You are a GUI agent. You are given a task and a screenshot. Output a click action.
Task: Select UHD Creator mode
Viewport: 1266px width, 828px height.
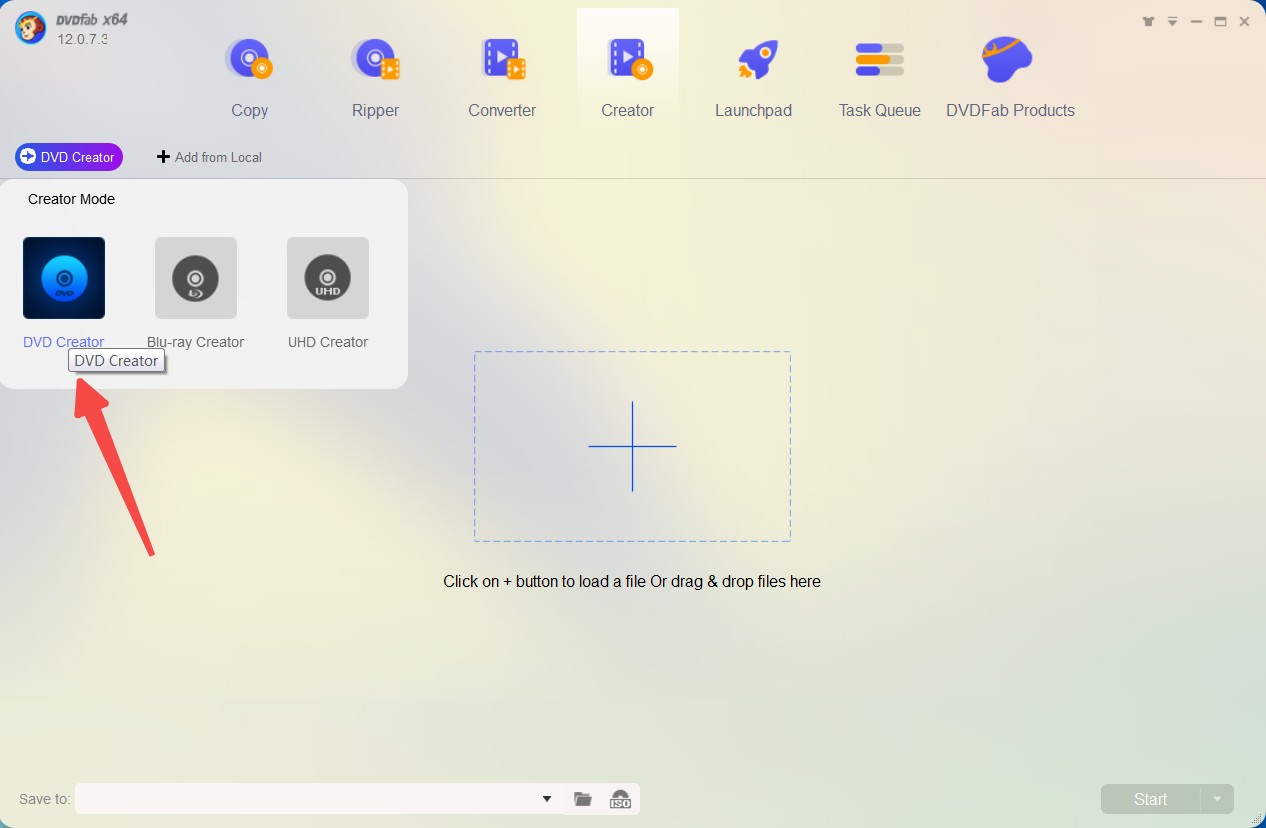pos(328,278)
